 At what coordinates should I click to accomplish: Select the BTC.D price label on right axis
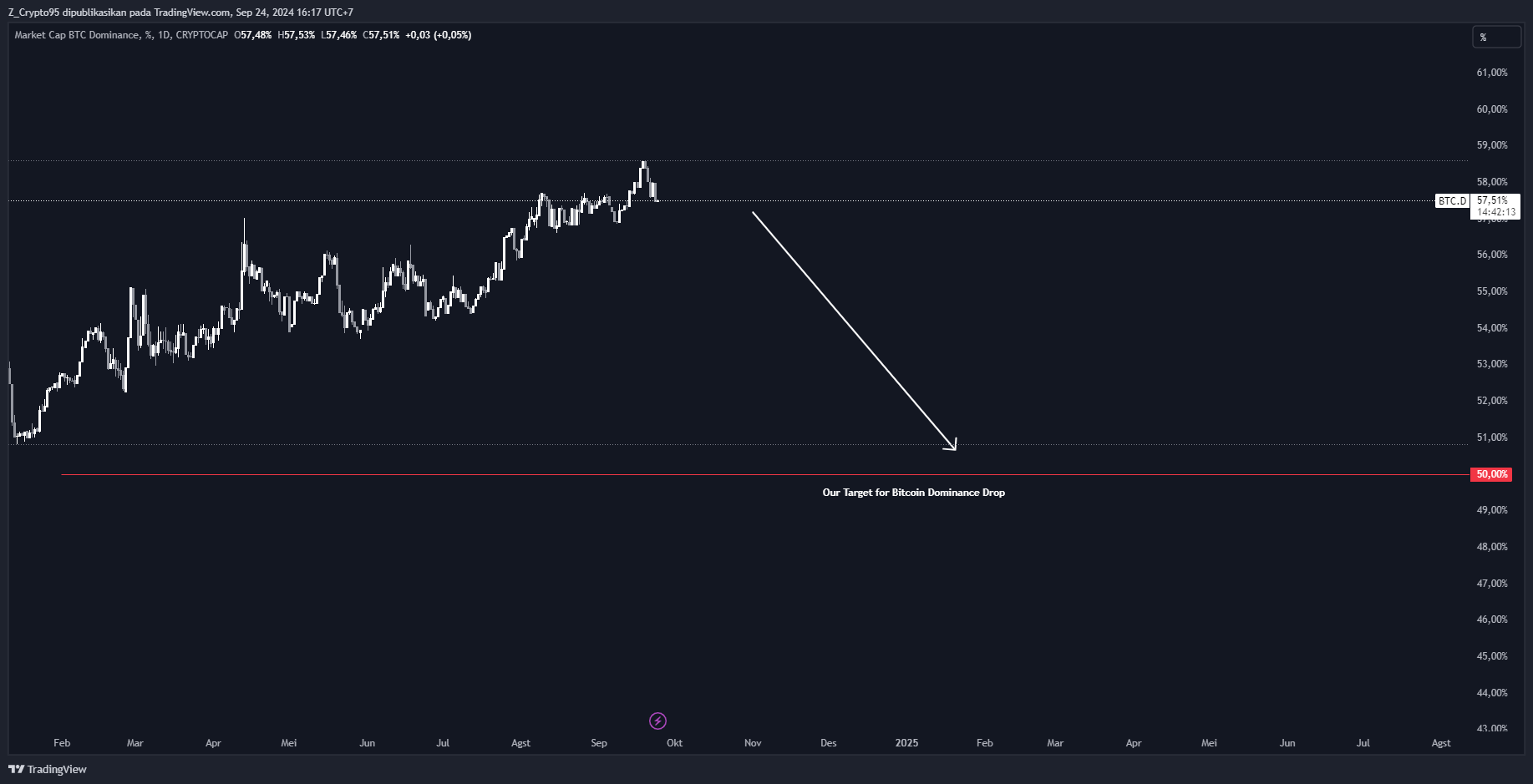pos(1451,200)
